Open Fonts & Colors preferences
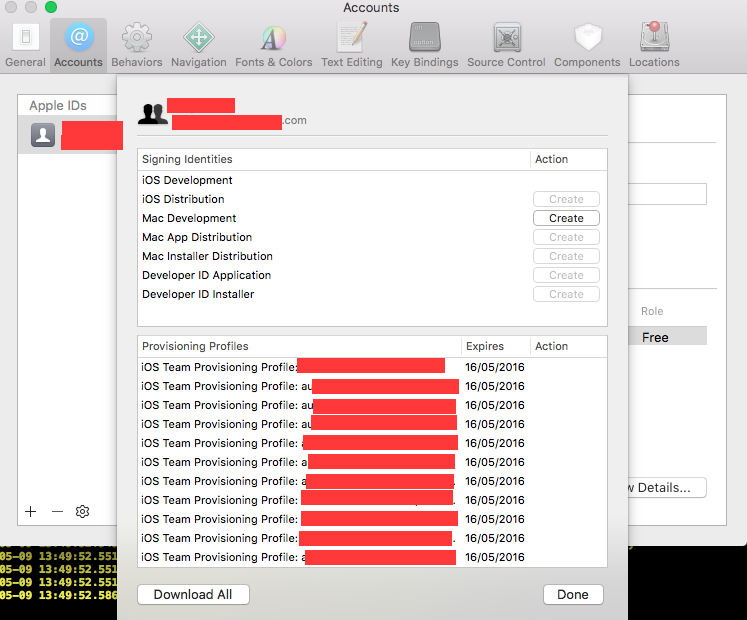The height and width of the screenshot is (620, 747). coord(273,46)
